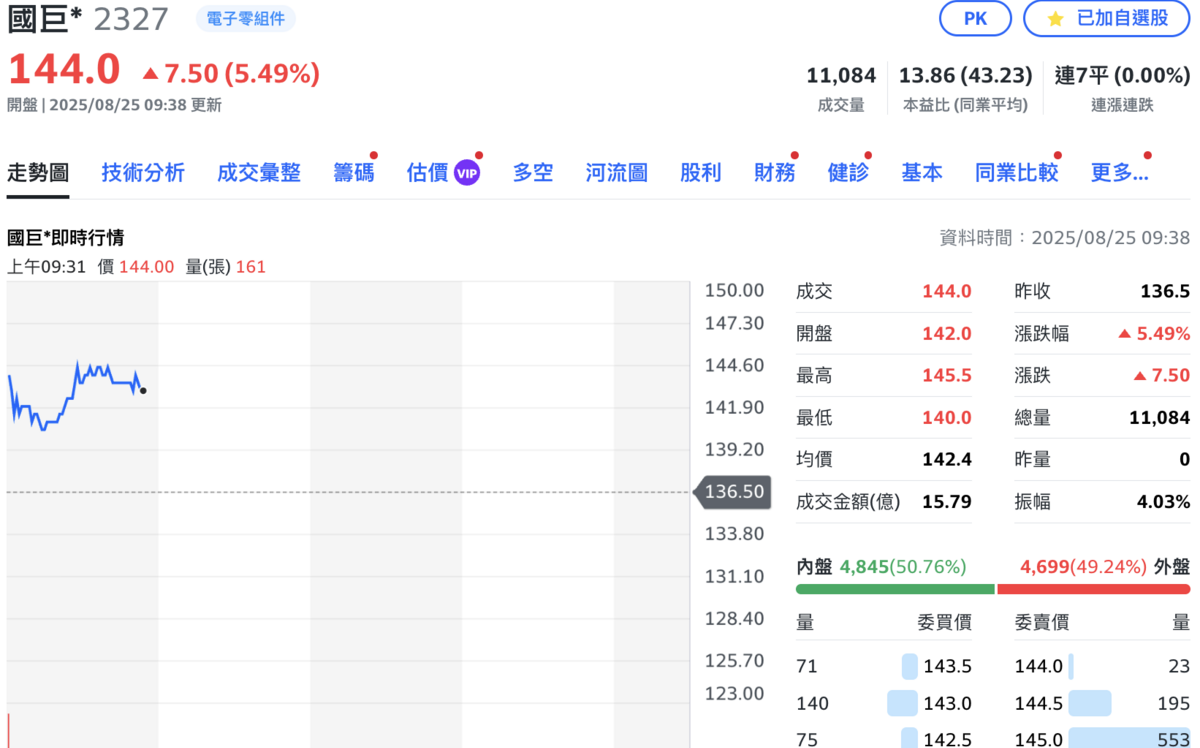This screenshot has height=748, width=1200.
Task: Click the green 內盤 volume bar
Action: 895,589
